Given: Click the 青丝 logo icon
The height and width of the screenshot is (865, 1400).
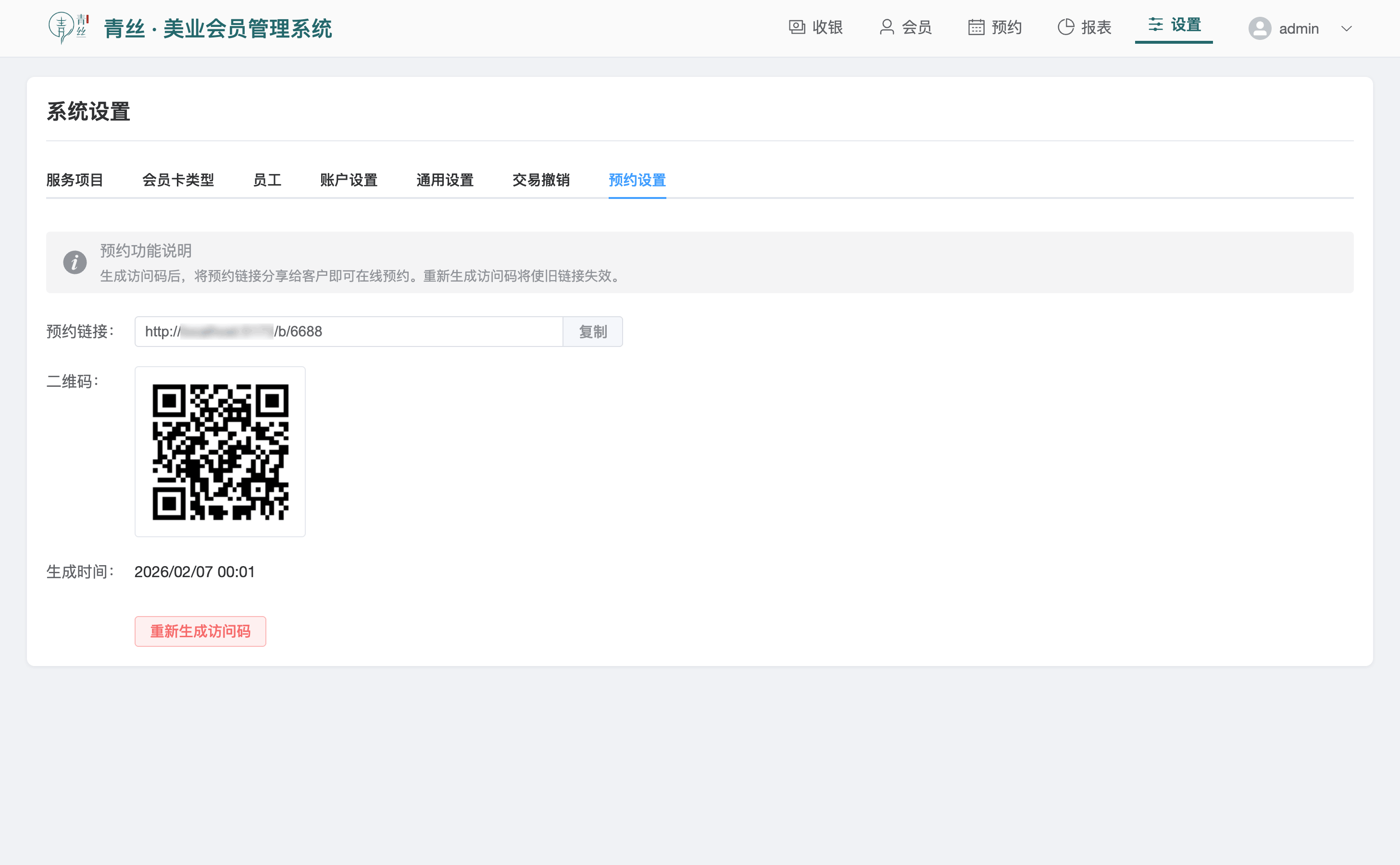Looking at the screenshot, I should coord(69,27).
